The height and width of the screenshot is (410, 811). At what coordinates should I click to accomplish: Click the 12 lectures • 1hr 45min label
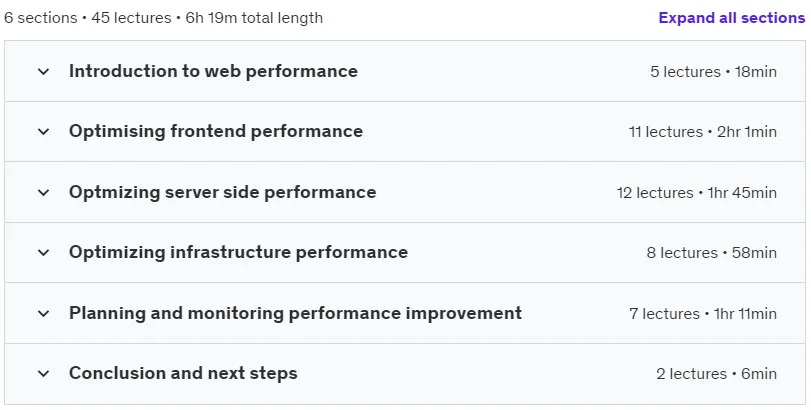[696, 192]
